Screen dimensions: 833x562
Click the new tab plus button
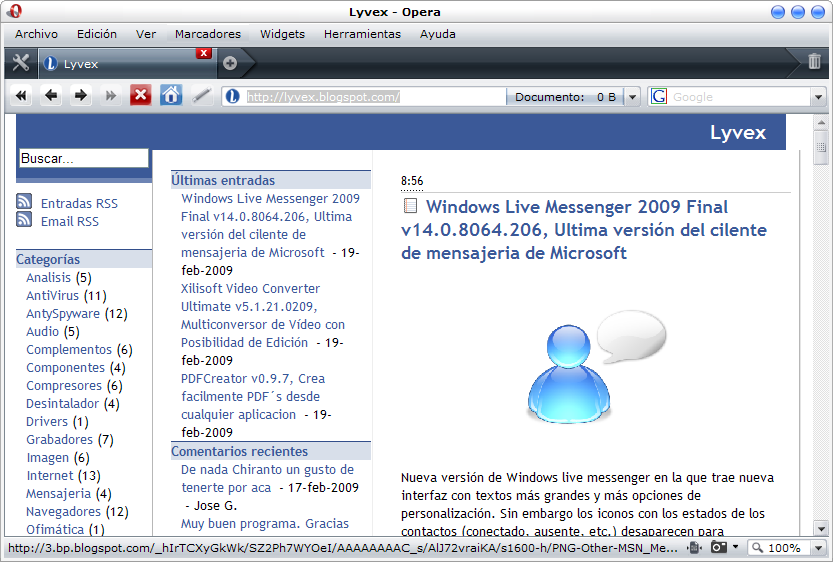click(x=230, y=63)
